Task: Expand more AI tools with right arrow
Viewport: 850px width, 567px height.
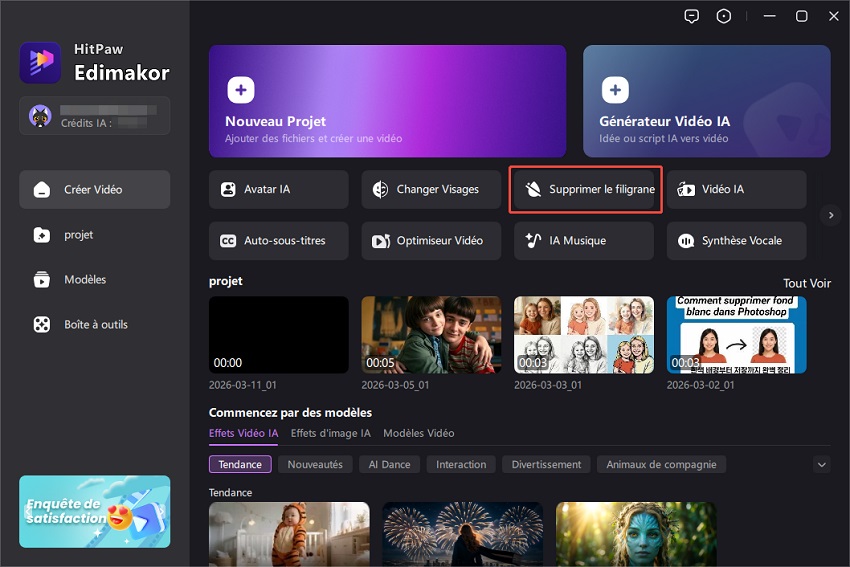Action: [x=828, y=215]
